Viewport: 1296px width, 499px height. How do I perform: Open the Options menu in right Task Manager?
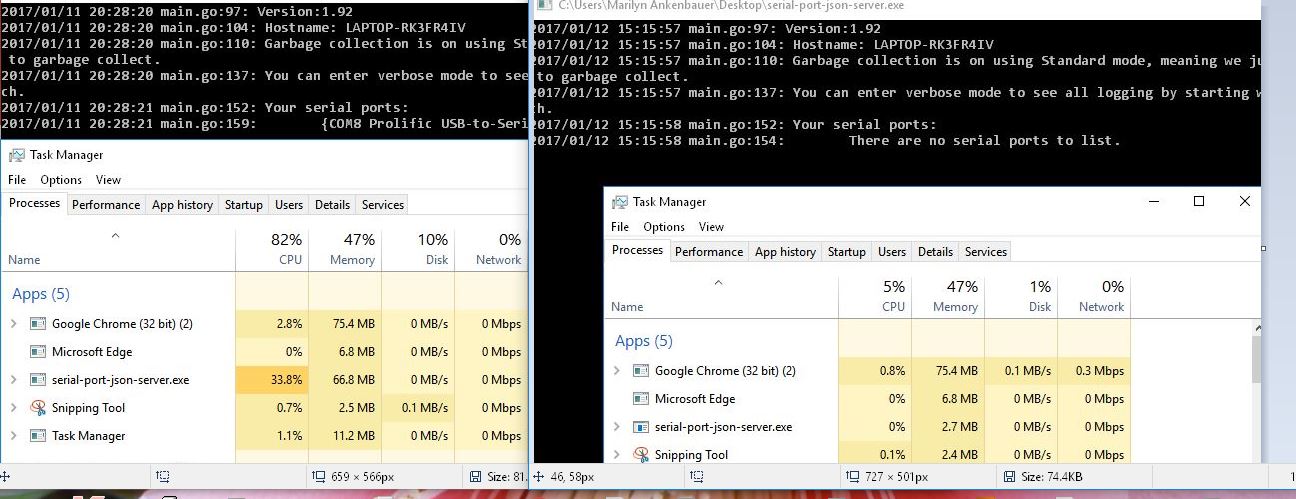pos(664,227)
